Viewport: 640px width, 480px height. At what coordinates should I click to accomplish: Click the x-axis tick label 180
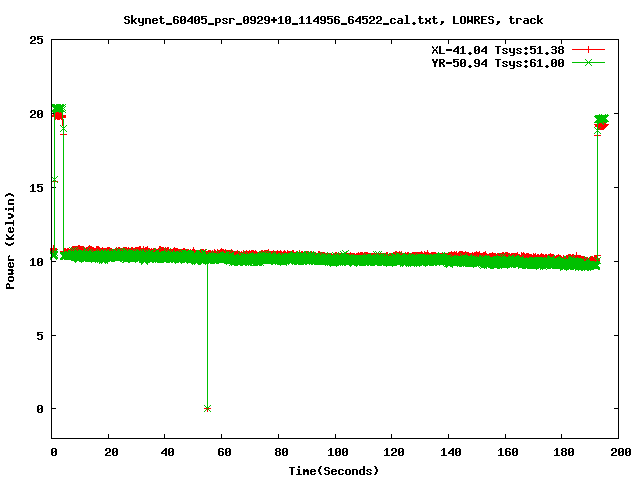pos(564,452)
